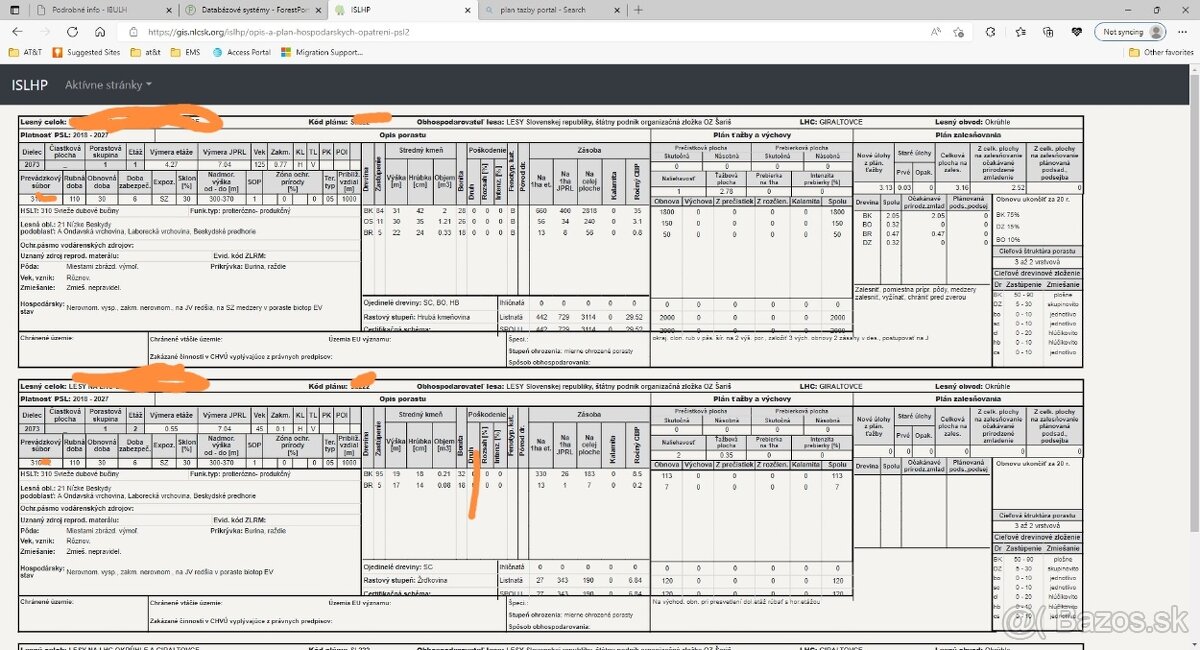Open the Access Portal bookmark
Viewport: 1200px width, 650px height.
click(x=241, y=52)
